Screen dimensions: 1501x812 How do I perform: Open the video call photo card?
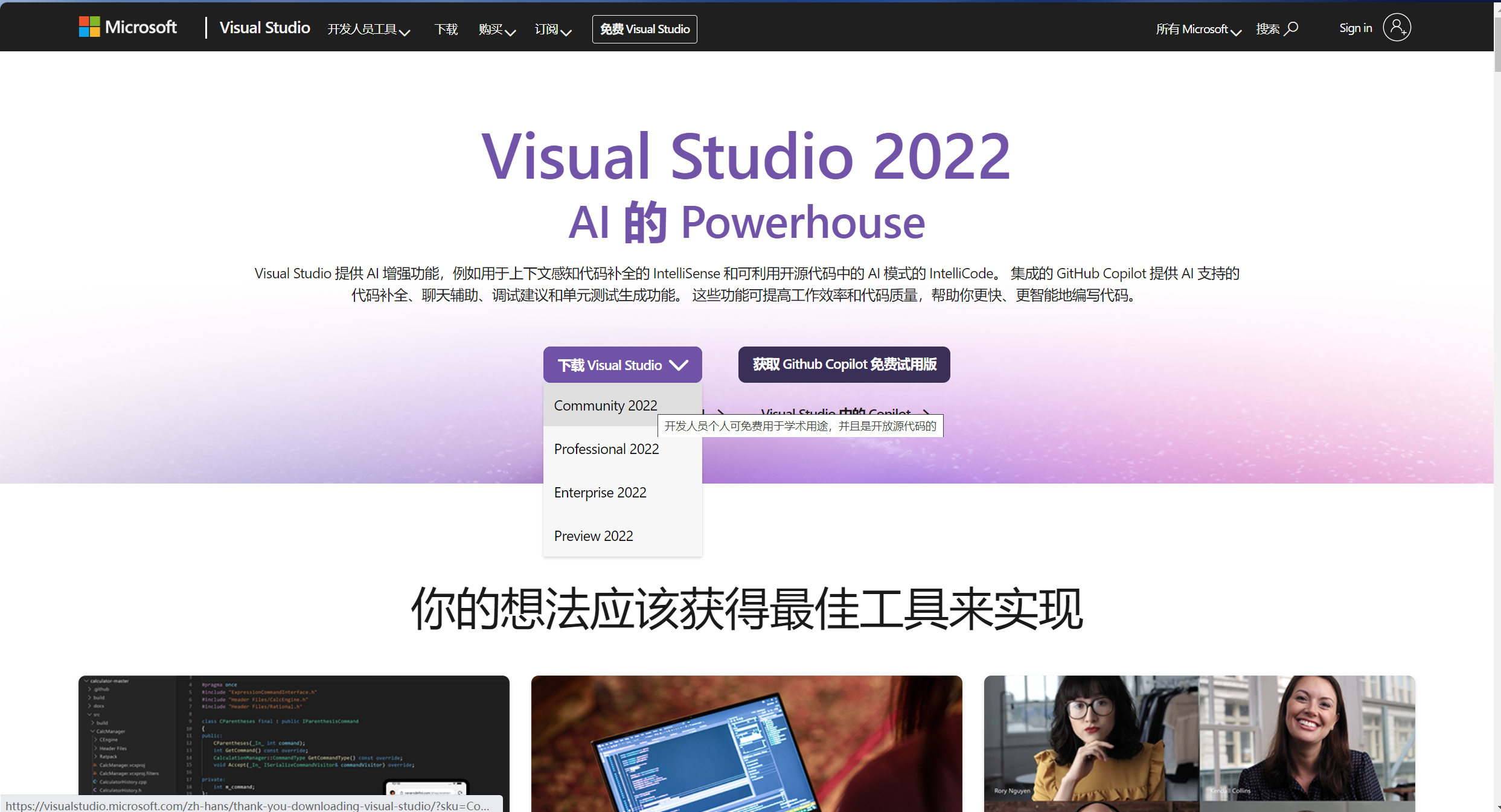pyautogui.click(x=1200, y=743)
